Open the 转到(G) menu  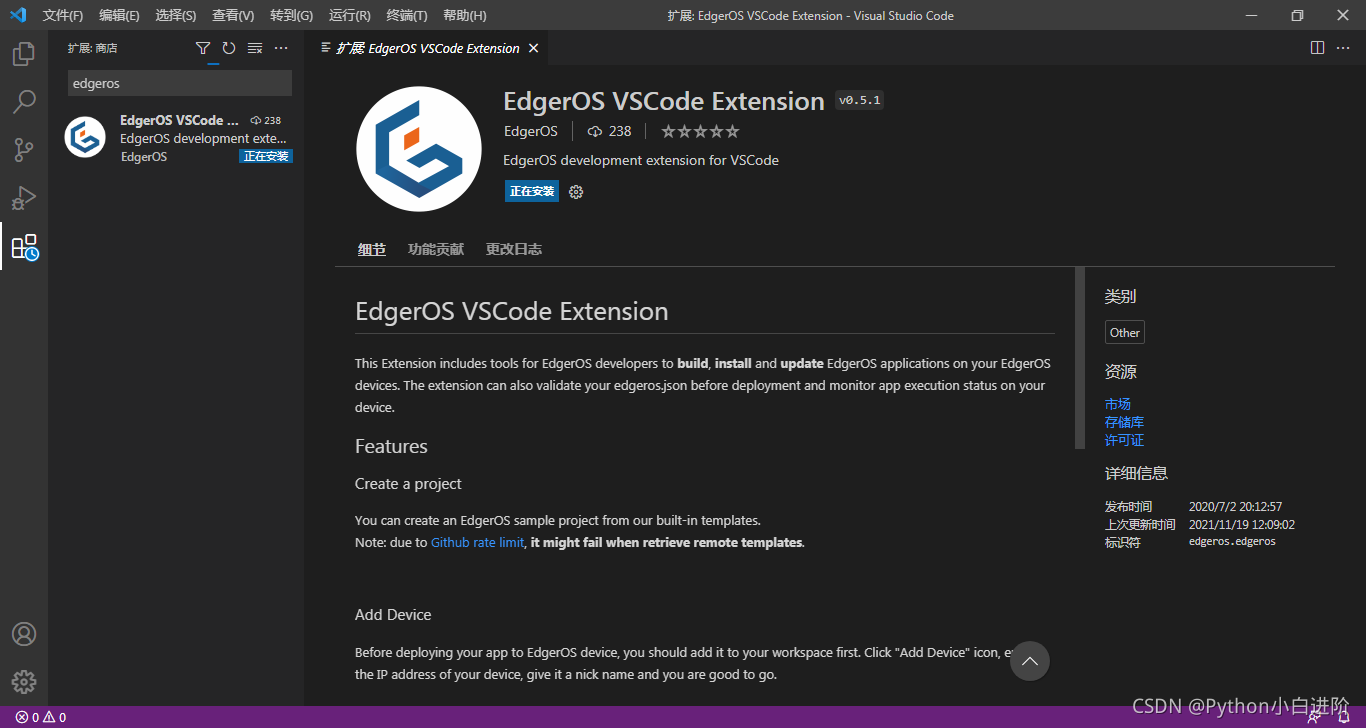point(291,15)
